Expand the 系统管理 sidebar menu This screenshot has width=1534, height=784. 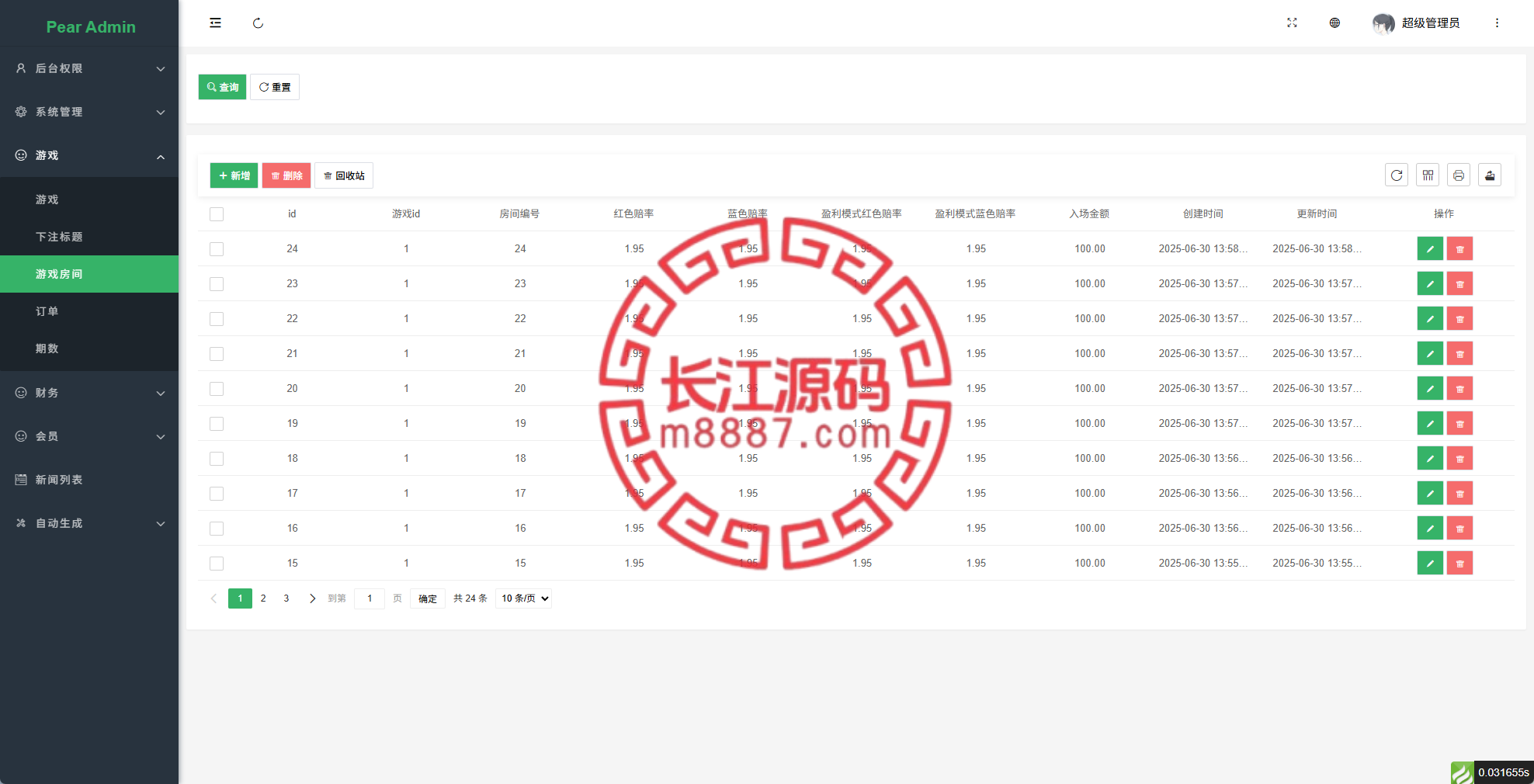tap(89, 112)
